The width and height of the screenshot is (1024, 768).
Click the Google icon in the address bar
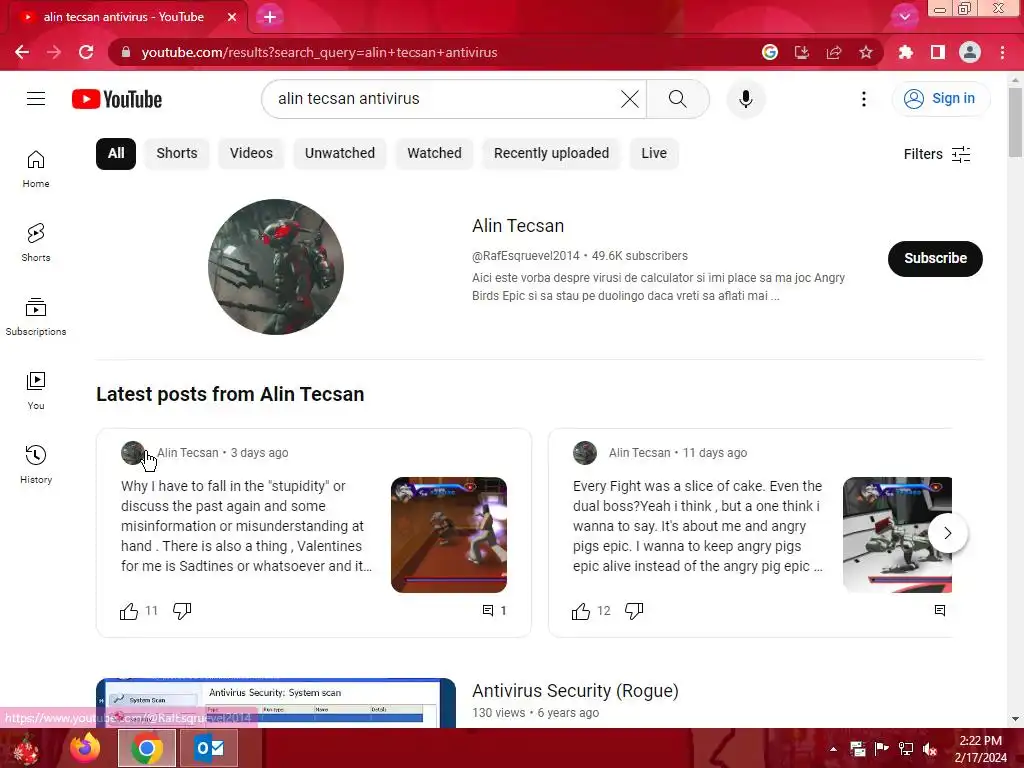(x=770, y=52)
